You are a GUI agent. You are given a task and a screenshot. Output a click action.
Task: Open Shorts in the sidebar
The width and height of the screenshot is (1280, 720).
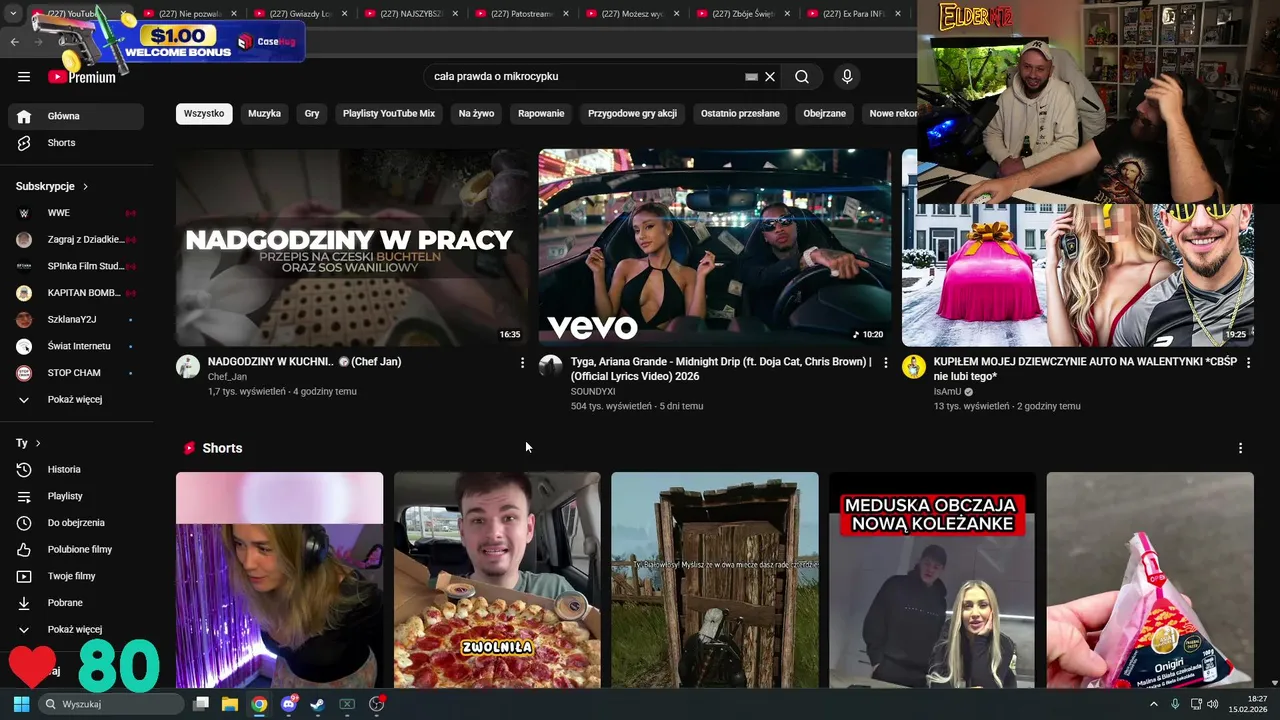76,143
